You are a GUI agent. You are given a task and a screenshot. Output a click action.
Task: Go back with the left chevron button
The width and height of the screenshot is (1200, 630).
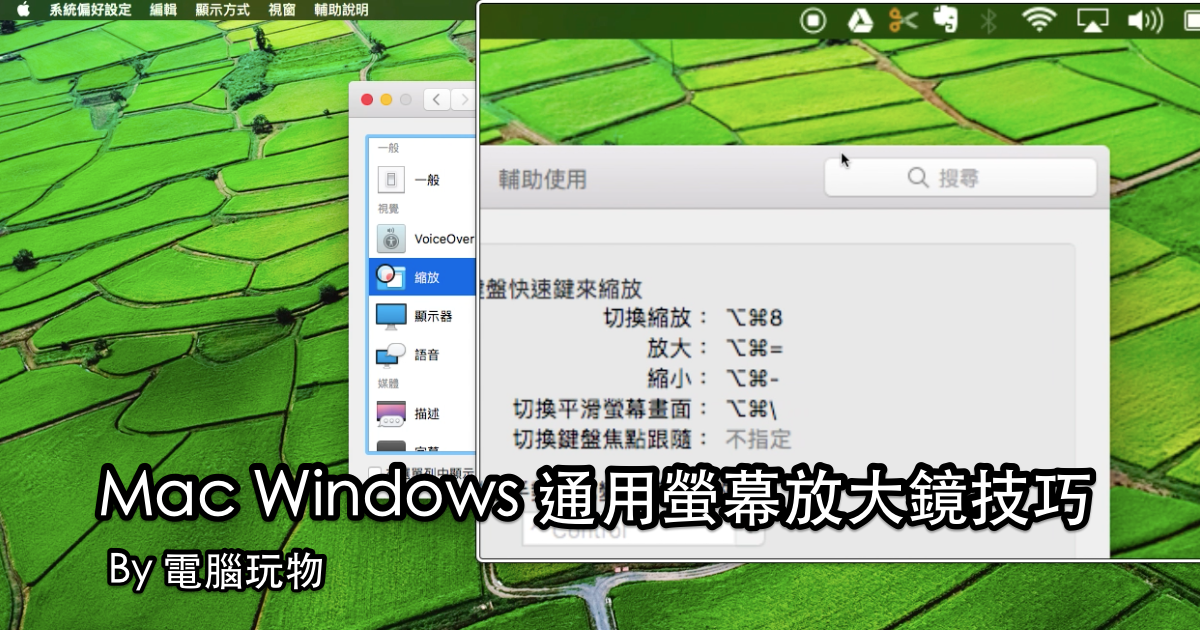click(436, 99)
